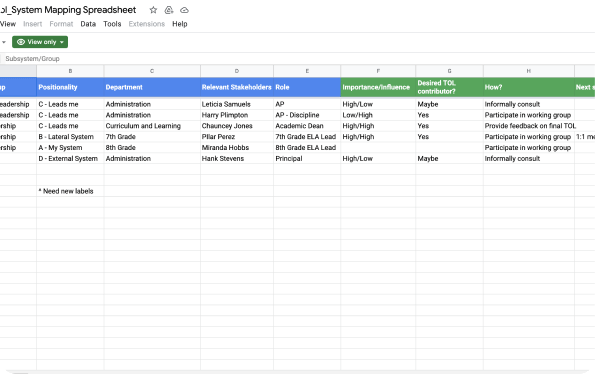Open the View only dropdown
The height and width of the screenshot is (374, 595).
tap(40, 42)
